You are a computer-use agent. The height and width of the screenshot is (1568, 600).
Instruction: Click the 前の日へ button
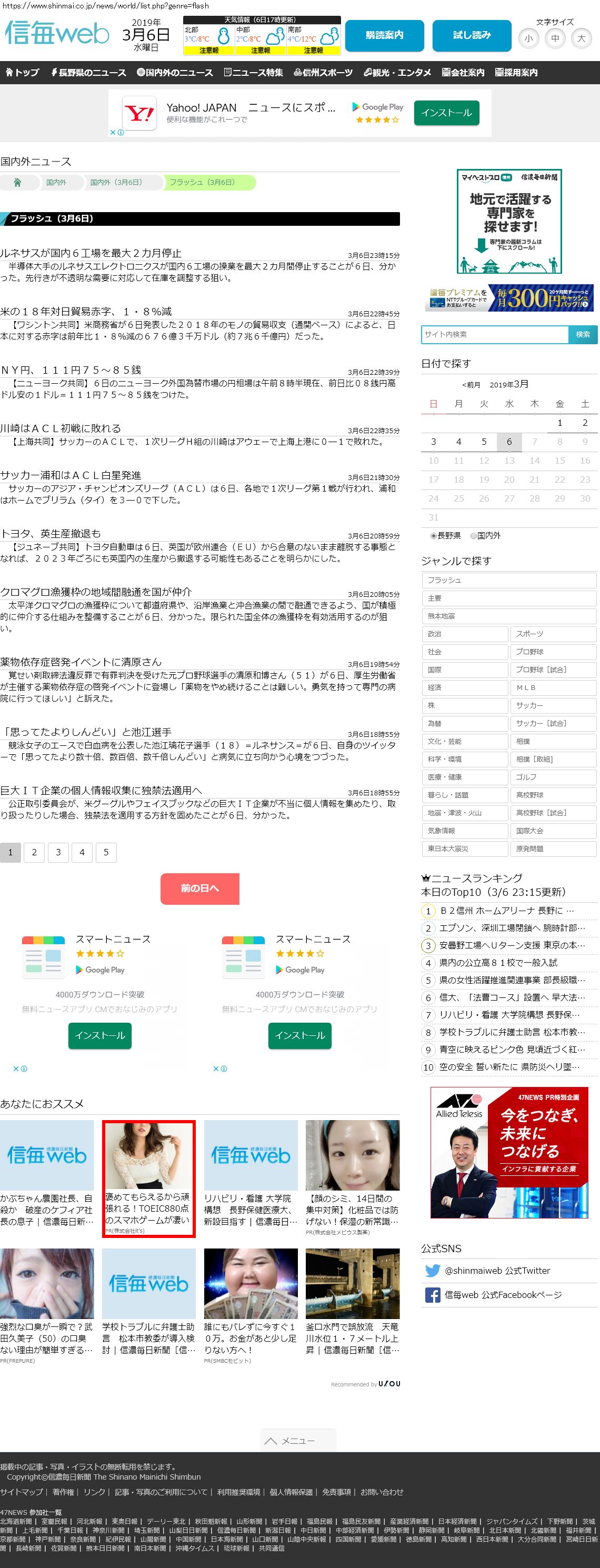[x=199, y=888]
